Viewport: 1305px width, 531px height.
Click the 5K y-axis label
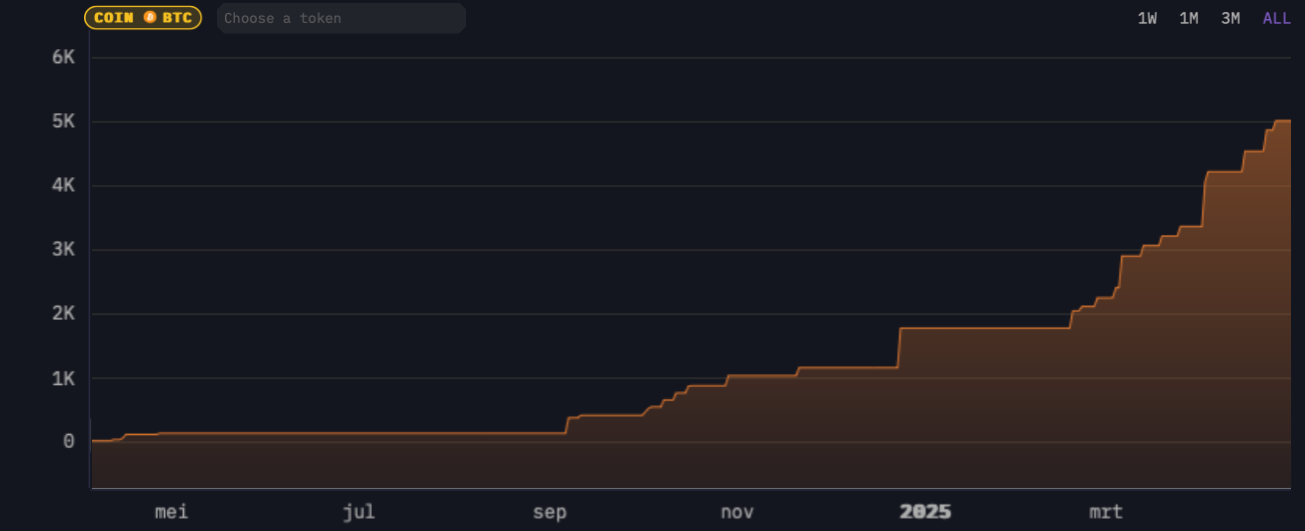[63, 121]
